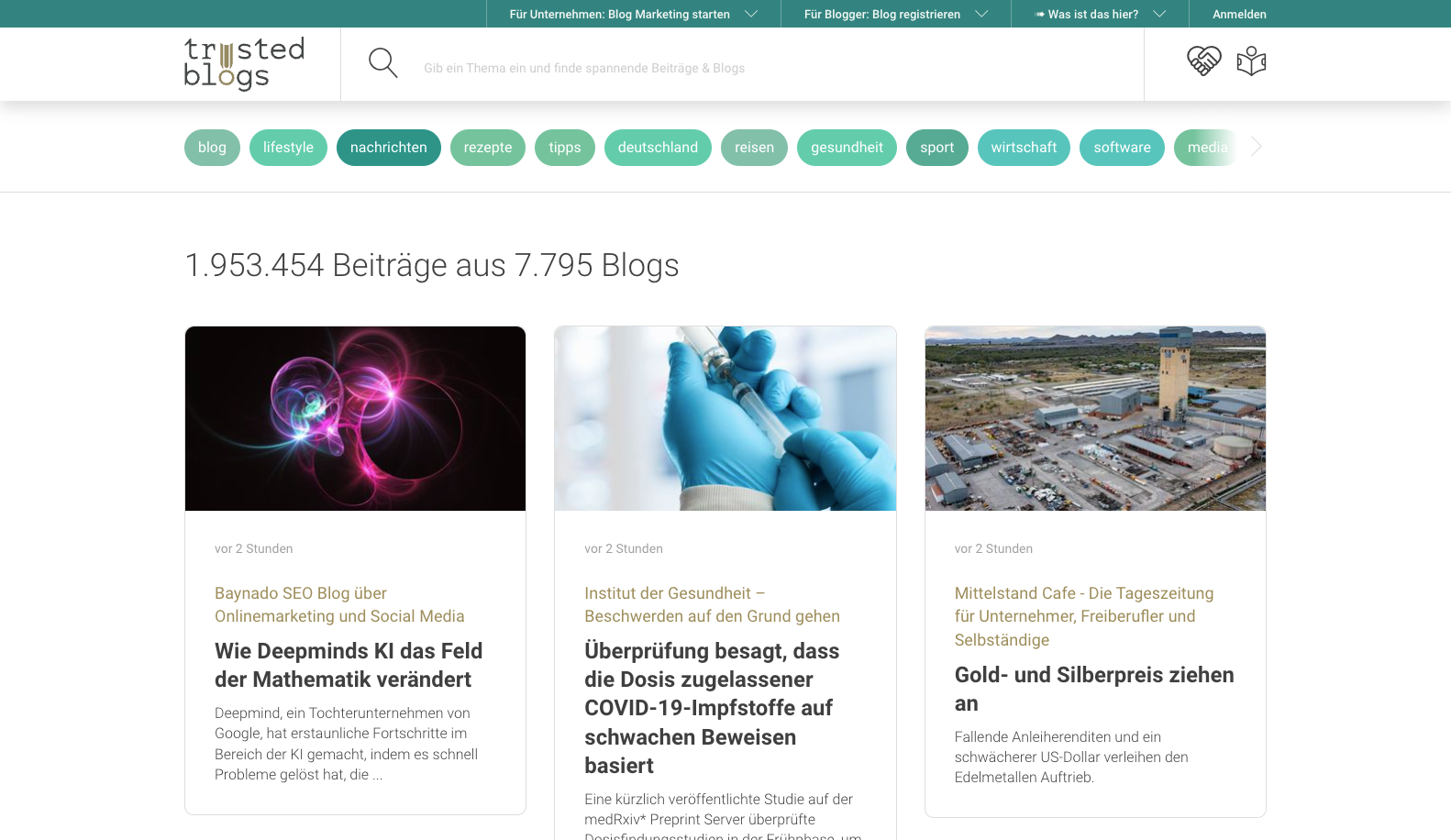
Task: Click the magnifying glass search icon
Action: coord(382,63)
